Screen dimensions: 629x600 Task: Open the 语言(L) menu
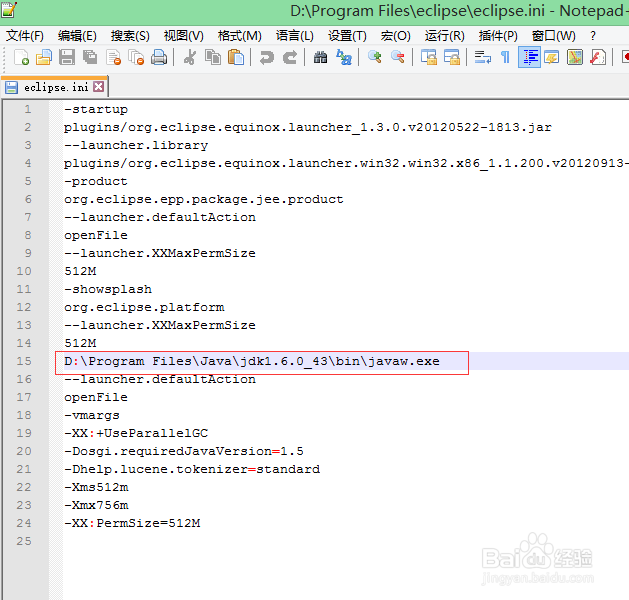click(294, 36)
